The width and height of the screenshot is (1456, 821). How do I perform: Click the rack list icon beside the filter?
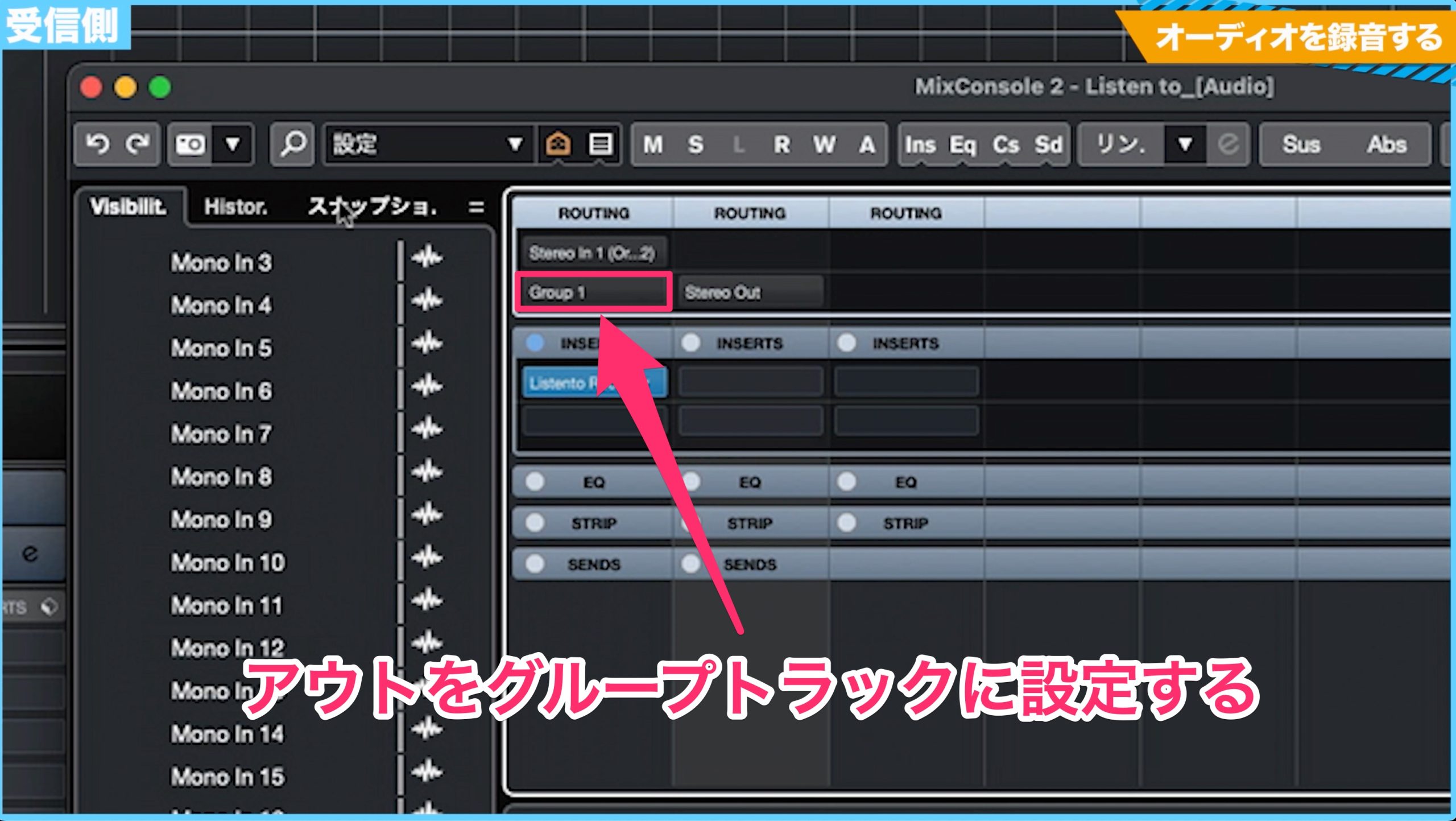click(600, 145)
